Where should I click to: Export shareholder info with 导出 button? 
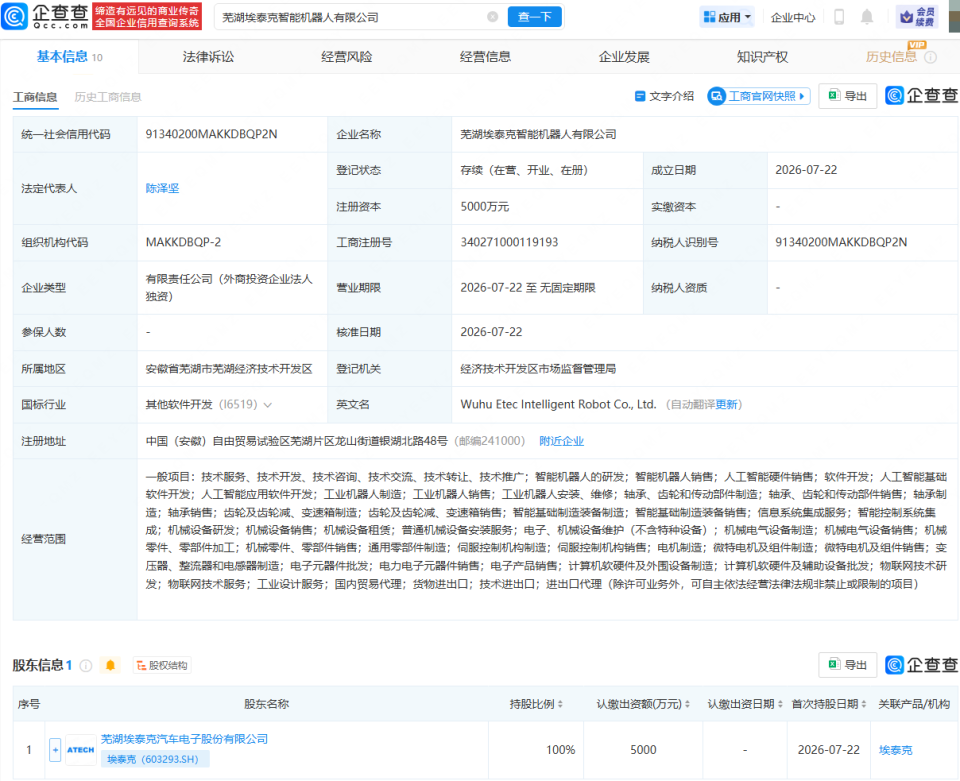pyautogui.click(x=847, y=665)
